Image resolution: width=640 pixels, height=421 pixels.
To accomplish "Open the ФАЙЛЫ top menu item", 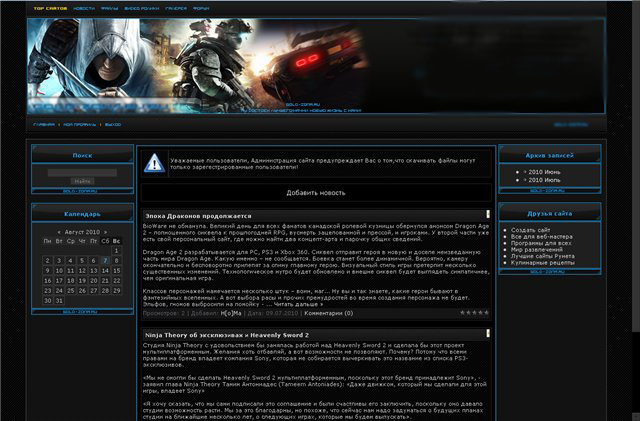I will [x=109, y=8].
